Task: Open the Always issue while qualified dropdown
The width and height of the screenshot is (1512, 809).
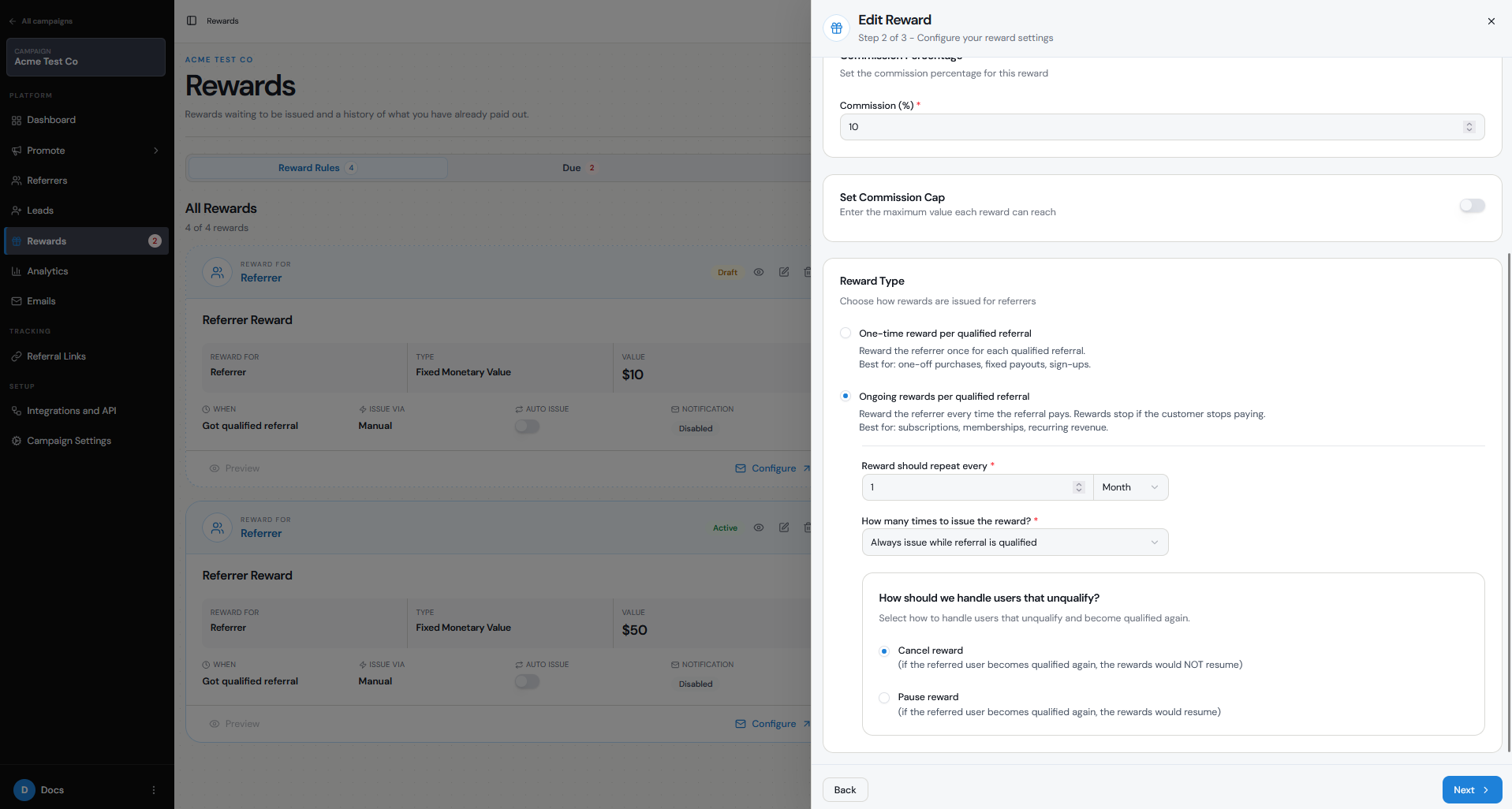Action: [1015, 542]
